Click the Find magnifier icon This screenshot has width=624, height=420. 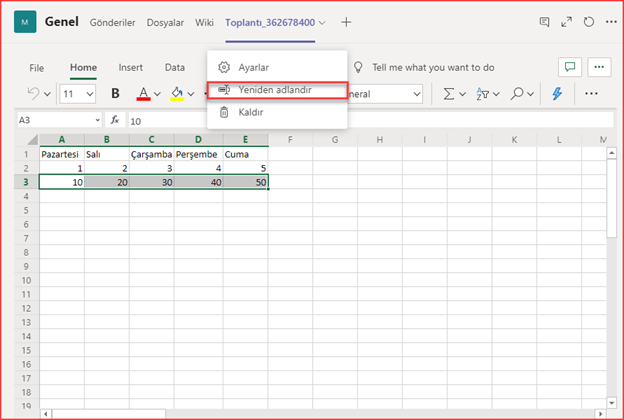point(517,94)
